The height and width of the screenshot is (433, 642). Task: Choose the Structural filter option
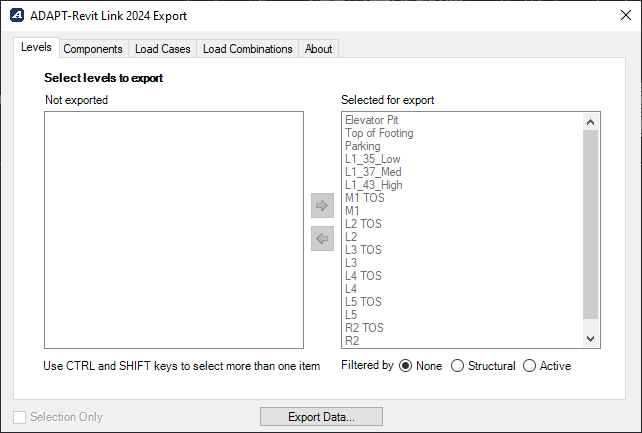click(x=458, y=366)
